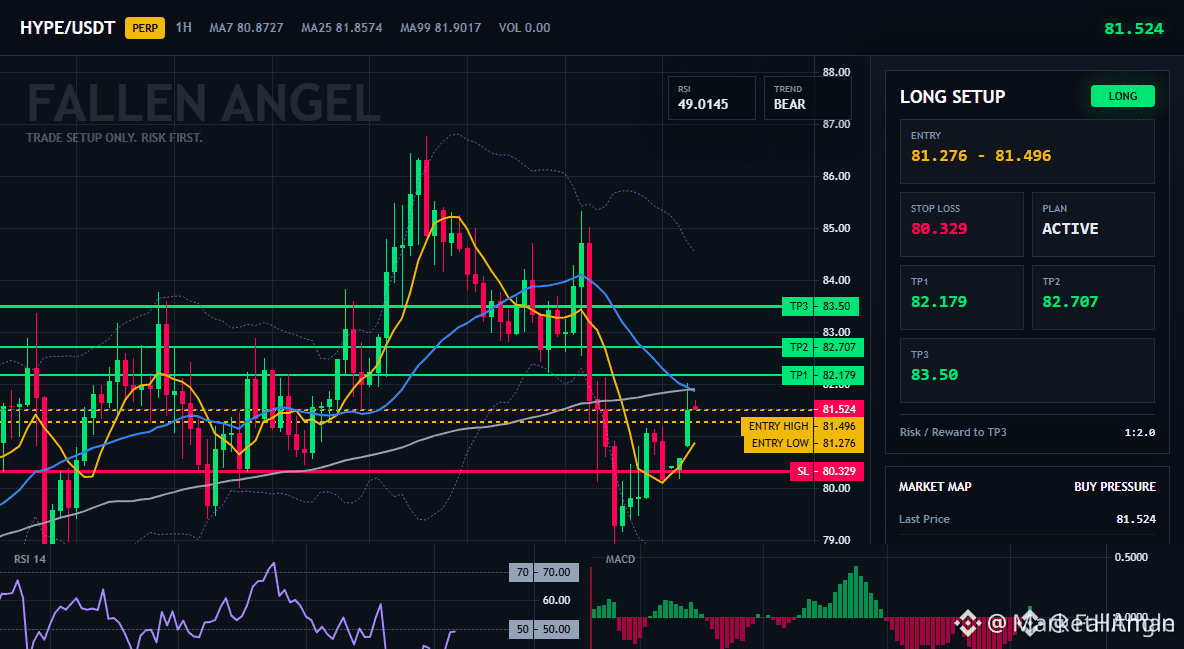Click the TP2 82.707 tag on chart axis

(823, 348)
